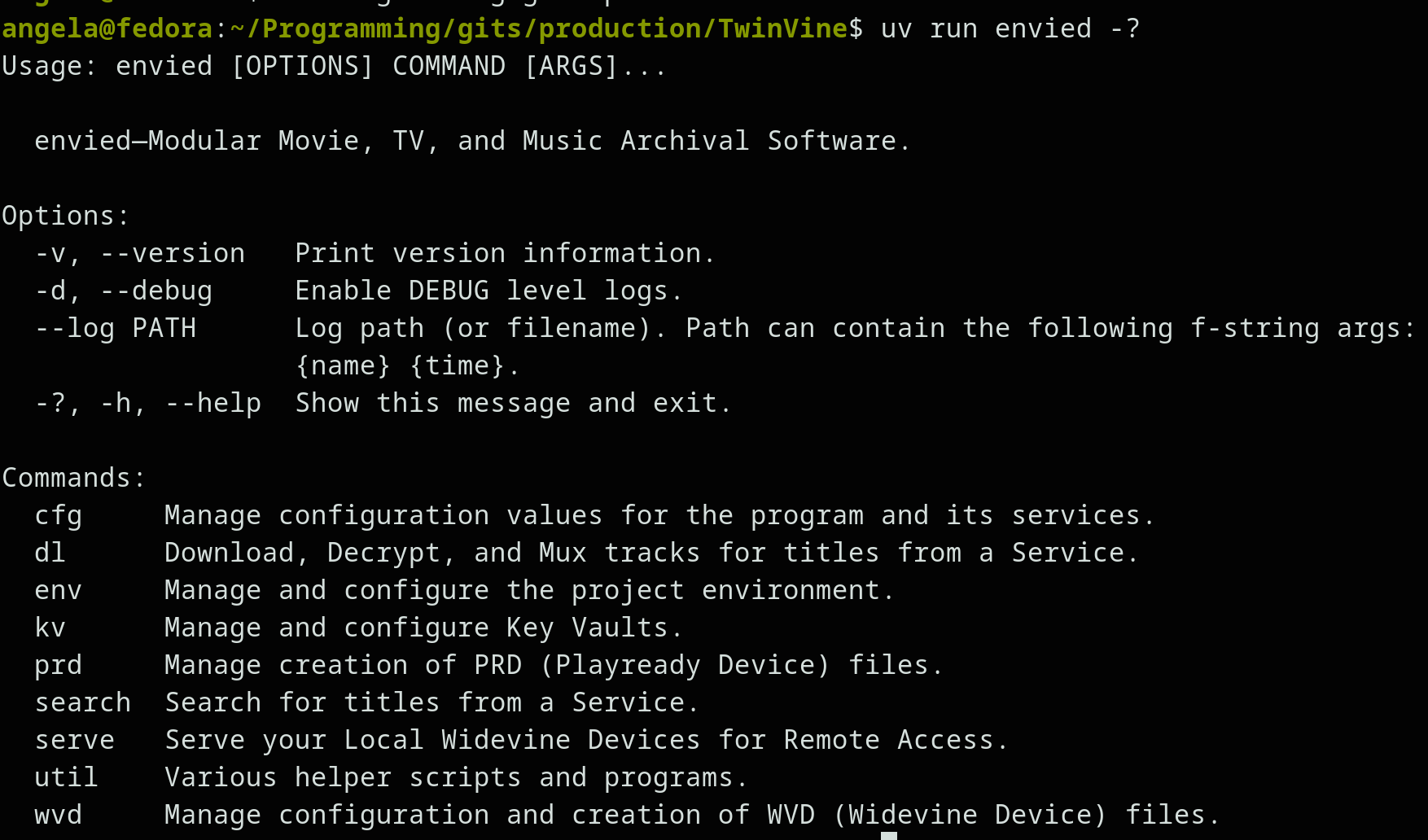Click the 'cfg' command name
Image resolution: width=1428 pixels, height=840 pixels.
tap(58, 515)
